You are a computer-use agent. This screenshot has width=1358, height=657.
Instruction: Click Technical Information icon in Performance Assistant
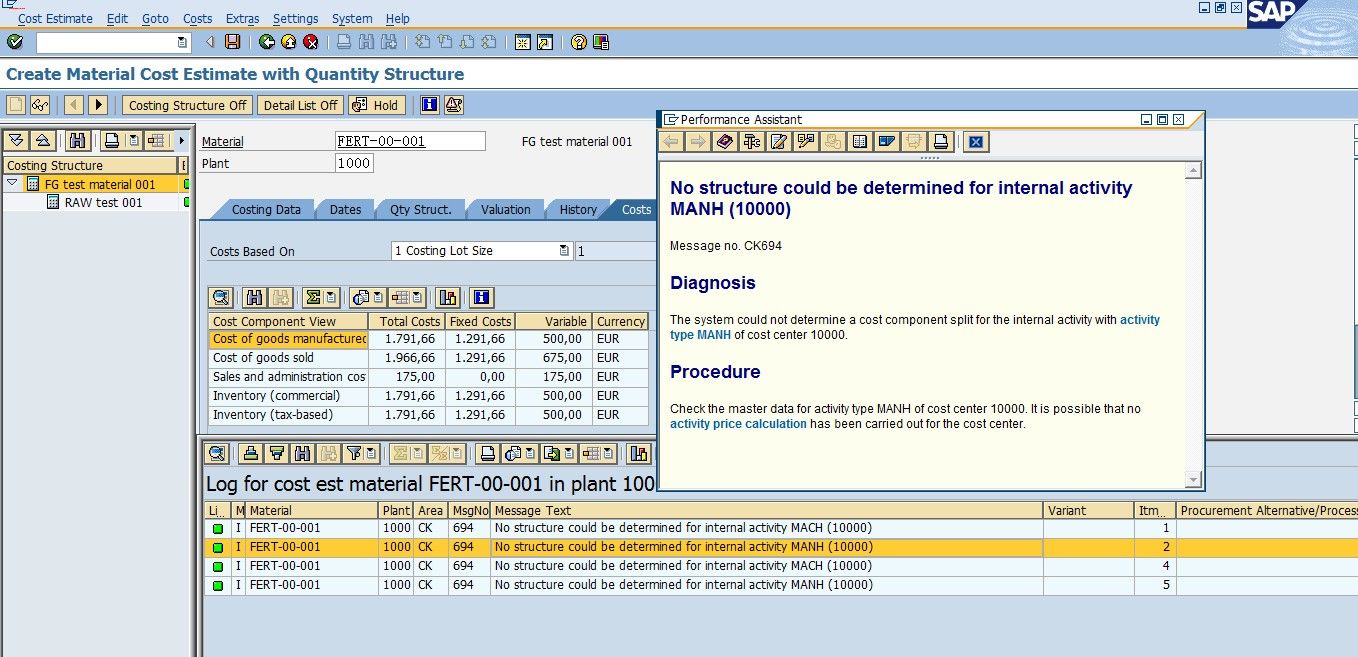pyautogui.click(x=752, y=142)
